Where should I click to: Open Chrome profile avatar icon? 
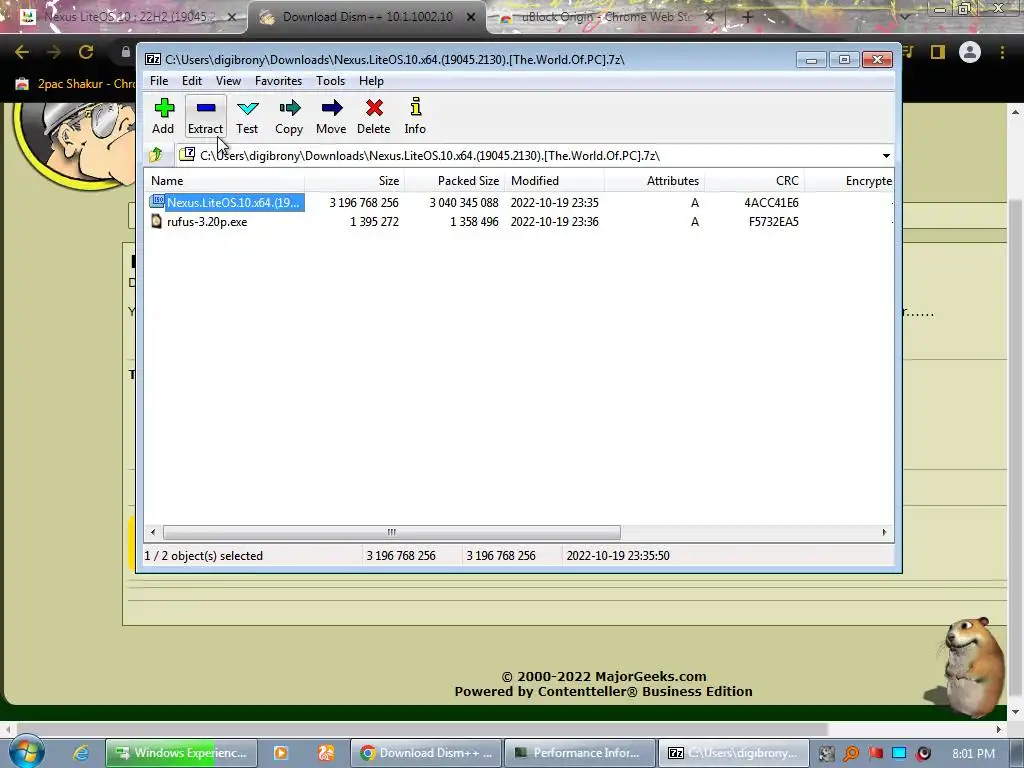coord(970,52)
